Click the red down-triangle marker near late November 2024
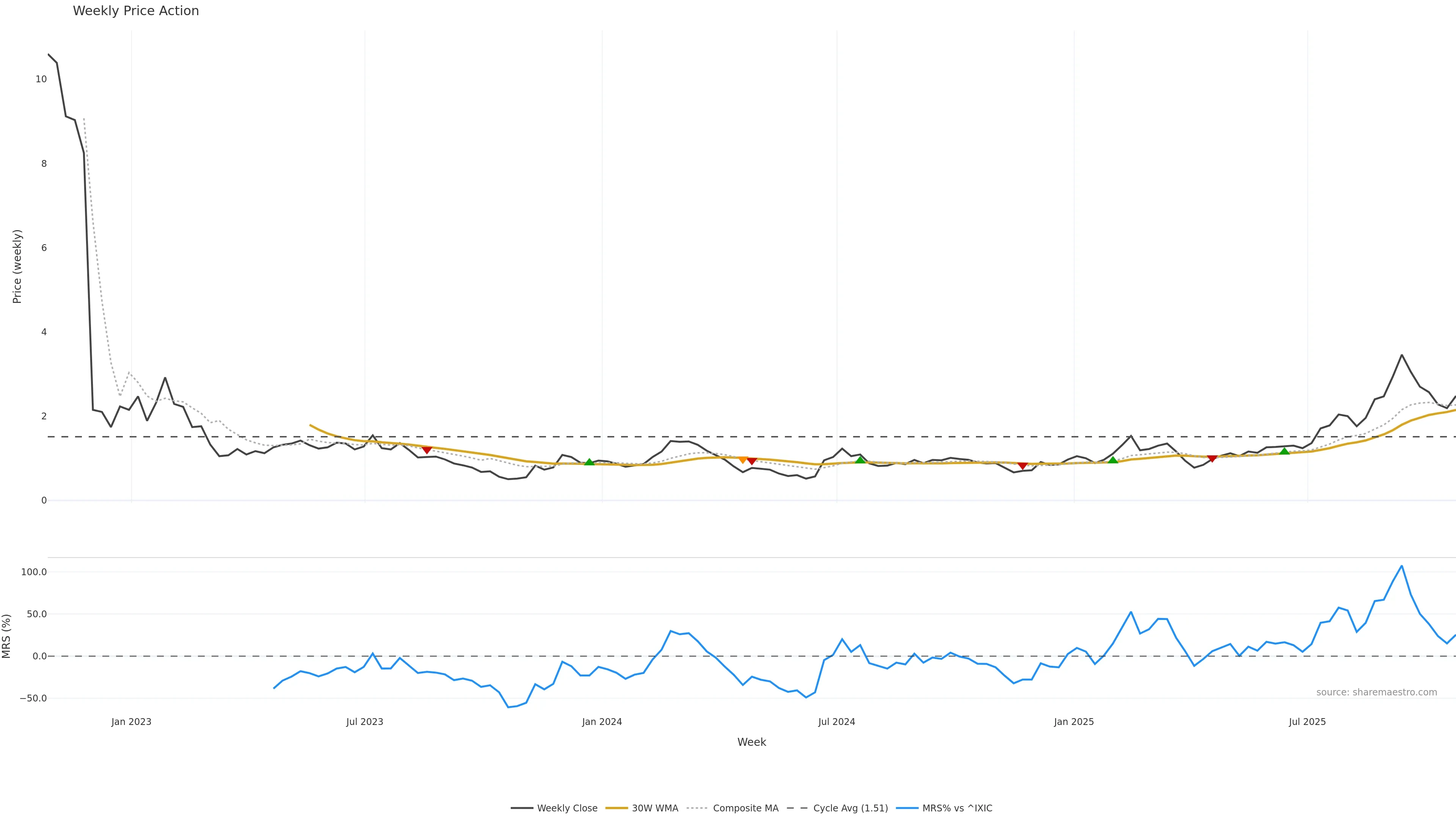 [x=1023, y=466]
